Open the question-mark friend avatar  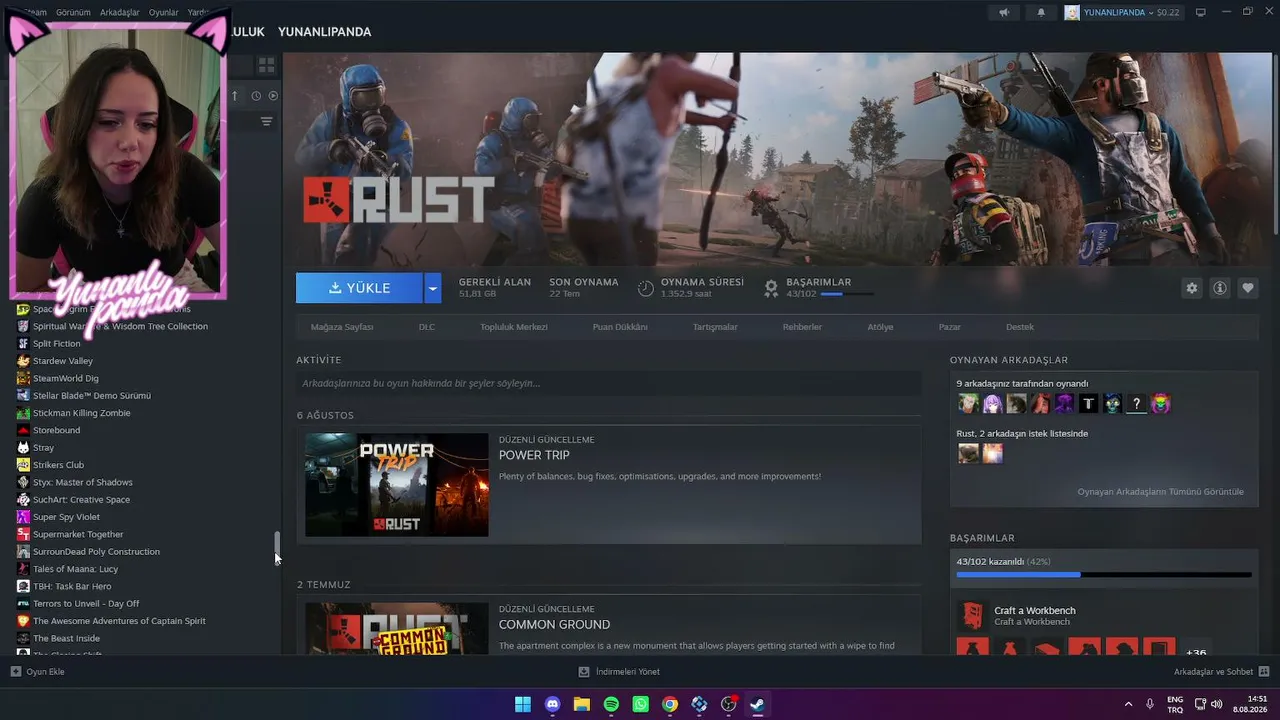point(1136,404)
